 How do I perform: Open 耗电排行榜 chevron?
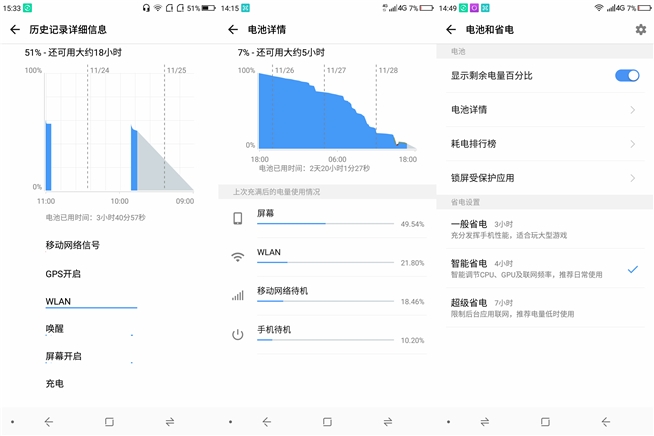coord(633,144)
